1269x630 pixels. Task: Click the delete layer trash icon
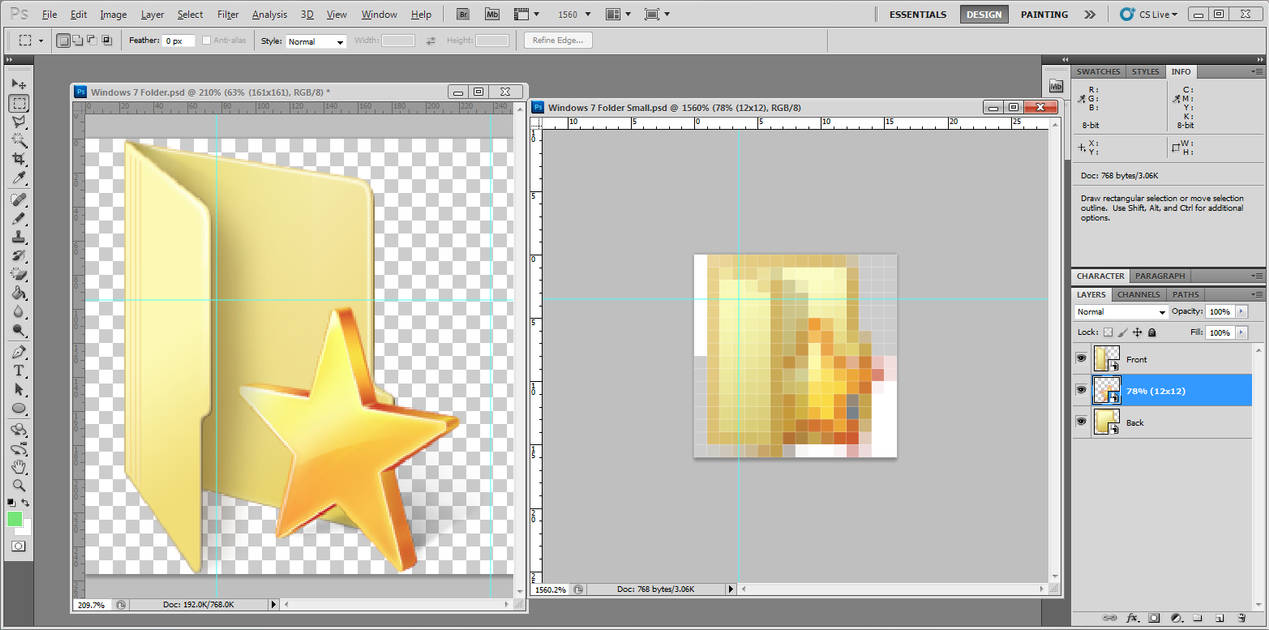[x=1241, y=618]
